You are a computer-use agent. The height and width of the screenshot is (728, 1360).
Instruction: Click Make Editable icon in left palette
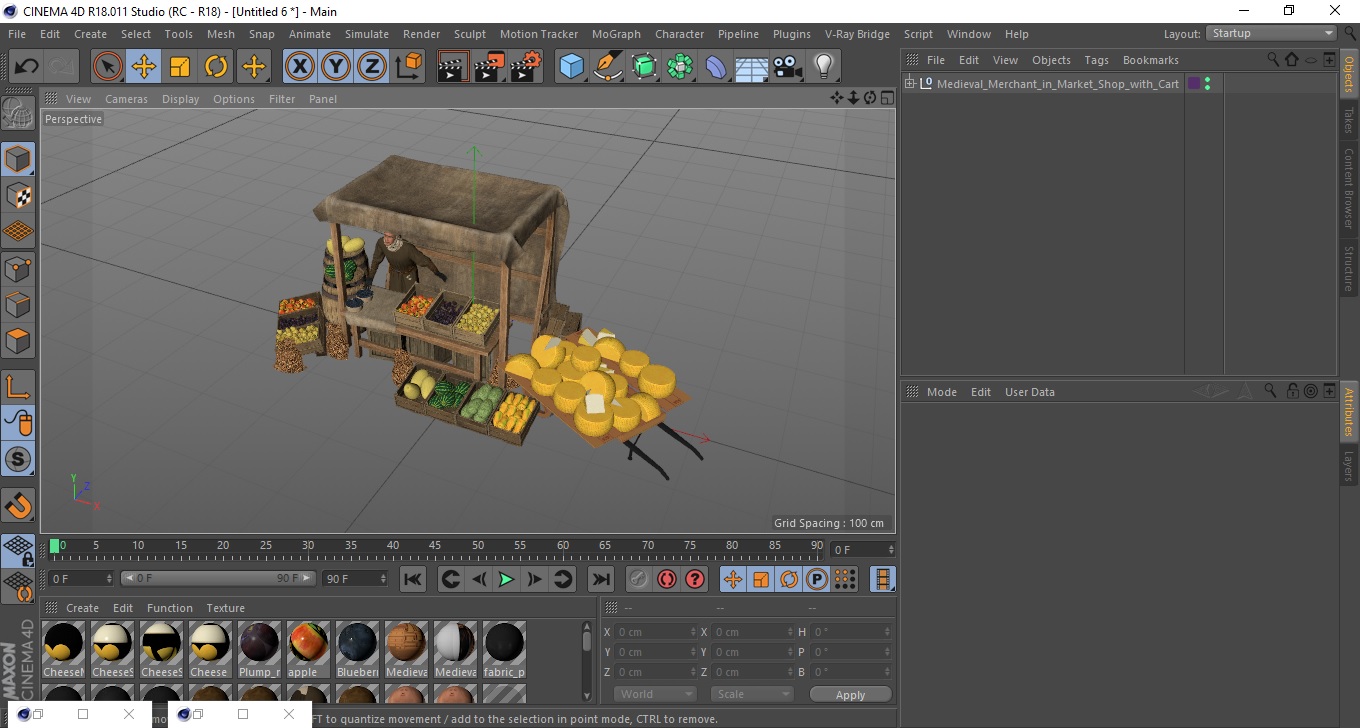pyautogui.click(x=18, y=113)
